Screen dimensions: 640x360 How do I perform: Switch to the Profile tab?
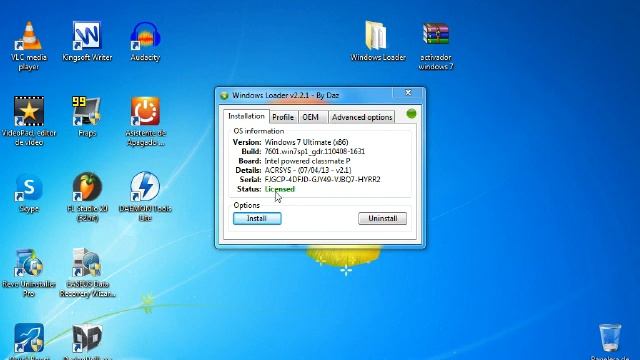click(x=283, y=117)
